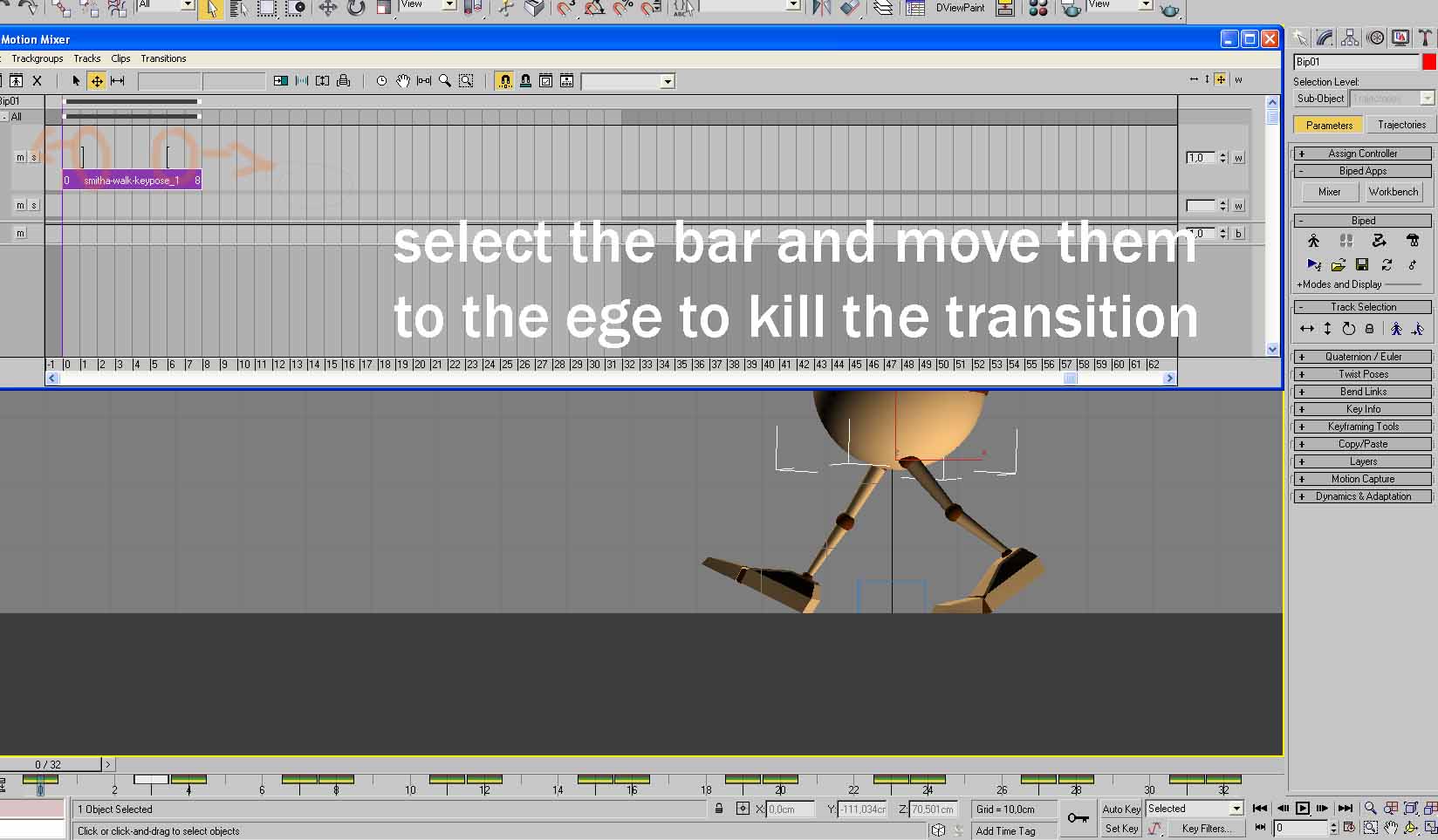Click the Pan hand icon in Mixer toolbar
1438x840 pixels.
coord(402,81)
